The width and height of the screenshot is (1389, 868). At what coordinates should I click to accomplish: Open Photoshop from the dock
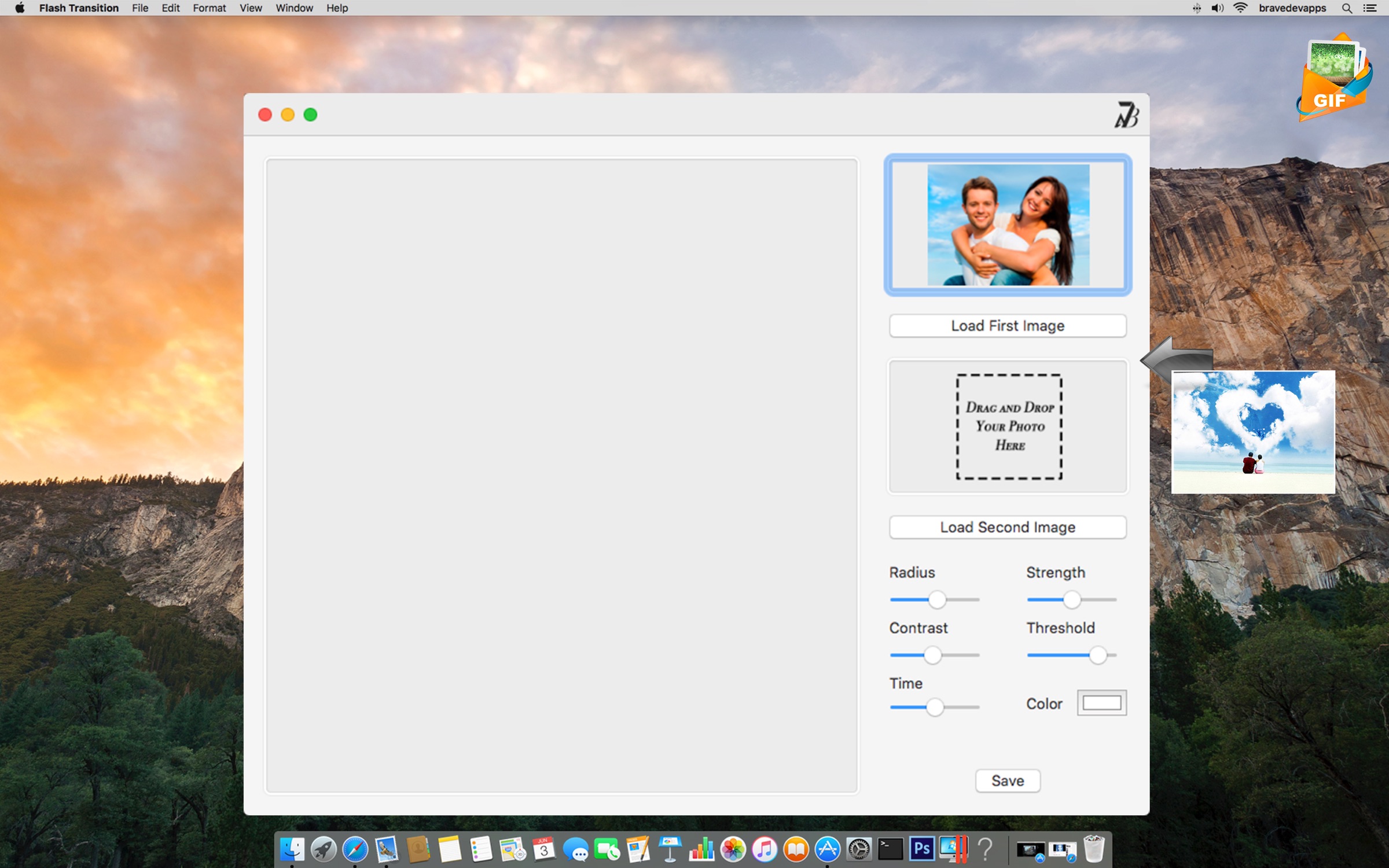(921, 849)
